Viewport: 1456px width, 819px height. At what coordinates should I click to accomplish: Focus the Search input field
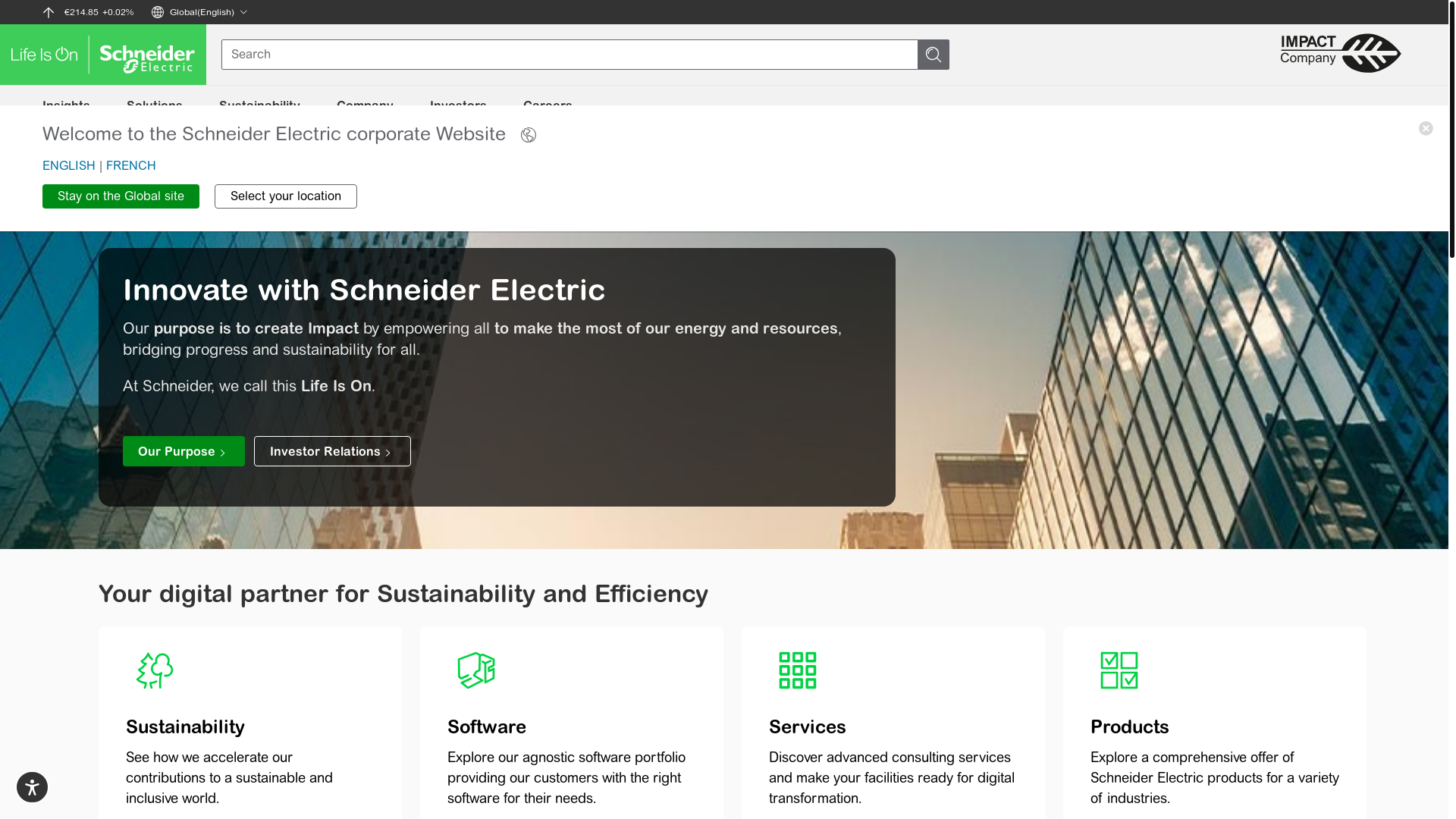(570, 55)
